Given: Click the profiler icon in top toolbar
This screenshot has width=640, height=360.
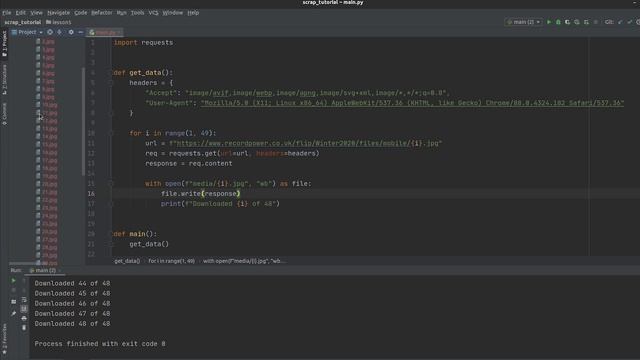Looking at the screenshot, I should coord(577,22).
